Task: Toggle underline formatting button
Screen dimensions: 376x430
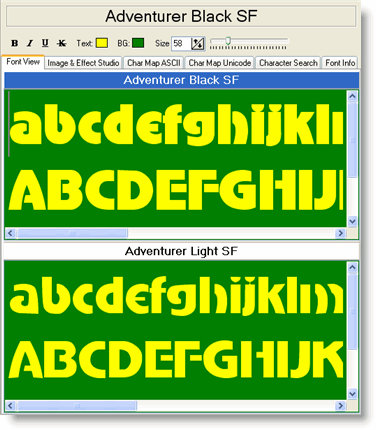Action: [45, 43]
